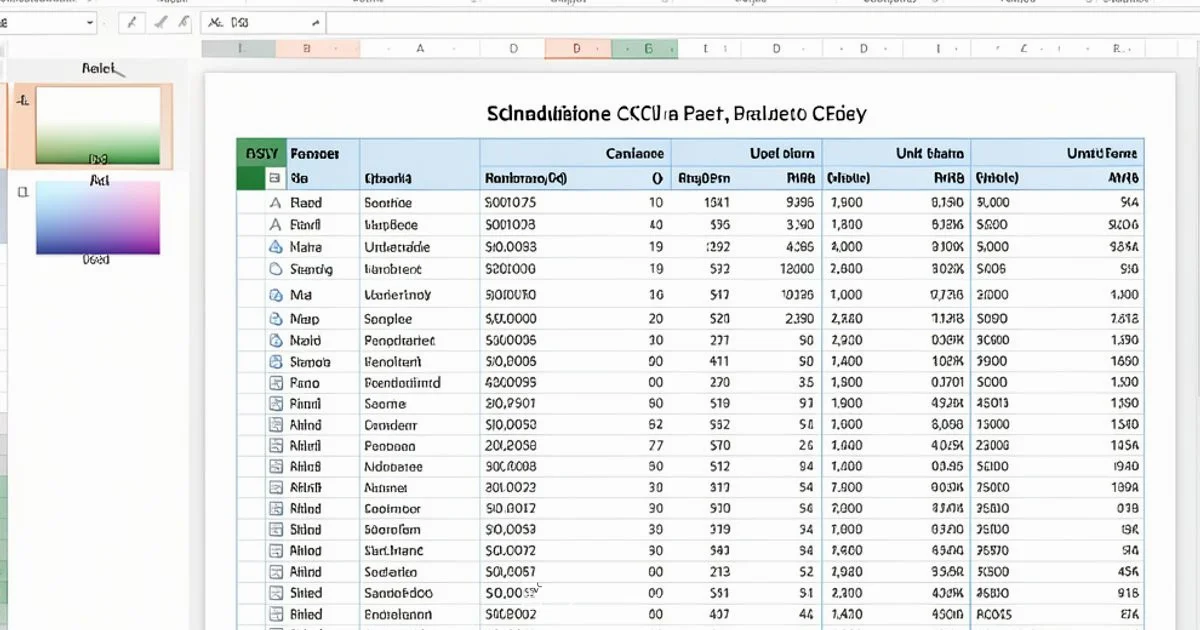
Task: Open the dropdown arrow on column B header
Action: click(x=335, y=47)
